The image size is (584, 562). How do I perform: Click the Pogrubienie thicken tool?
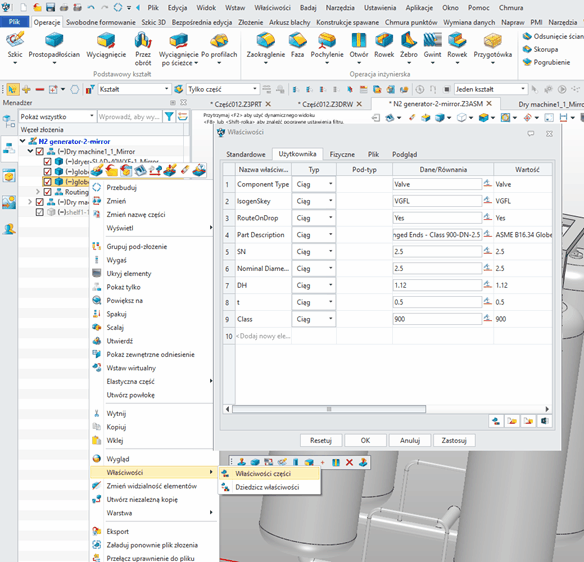point(546,62)
